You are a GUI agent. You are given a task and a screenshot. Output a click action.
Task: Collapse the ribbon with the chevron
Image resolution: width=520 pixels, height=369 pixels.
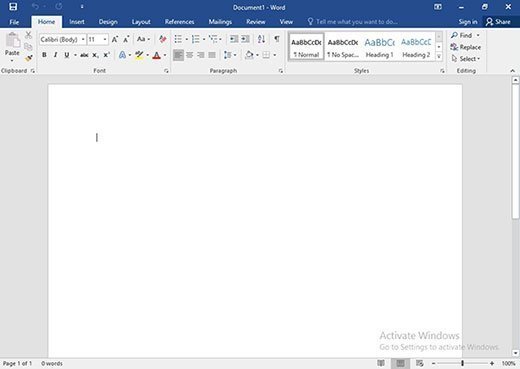(512, 71)
